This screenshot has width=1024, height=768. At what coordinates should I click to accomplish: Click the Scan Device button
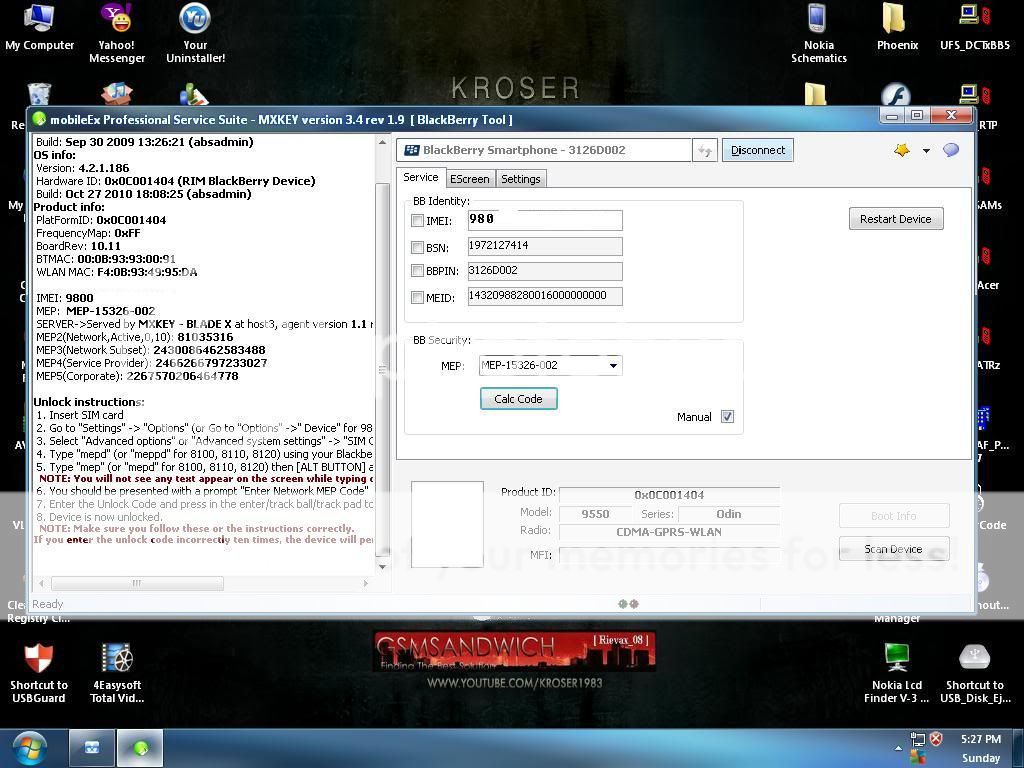pyautogui.click(x=893, y=549)
